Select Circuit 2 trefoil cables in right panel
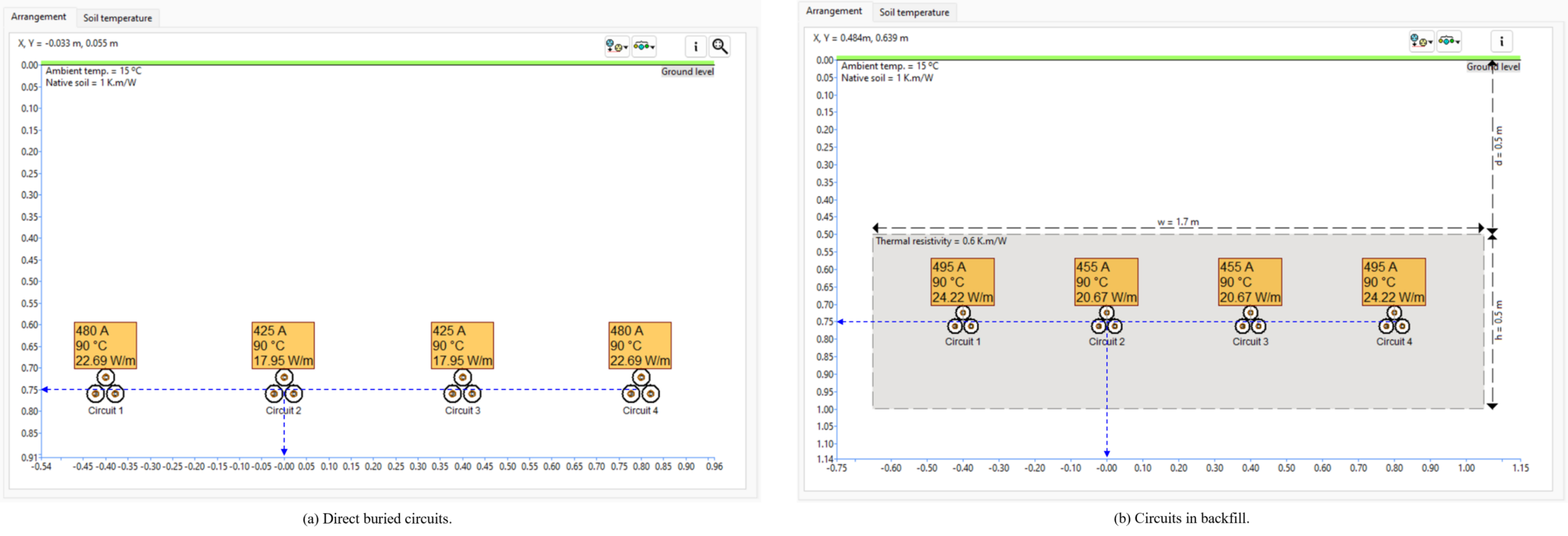The height and width of the screenshot is (536, 1568). (x=1106, y=322)
